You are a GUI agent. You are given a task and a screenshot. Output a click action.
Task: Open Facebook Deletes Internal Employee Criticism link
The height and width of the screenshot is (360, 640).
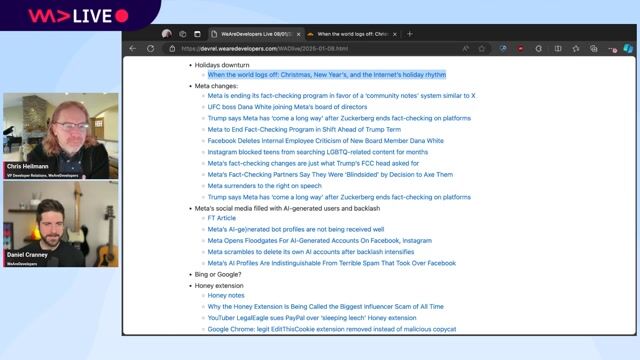coord(325,141)
